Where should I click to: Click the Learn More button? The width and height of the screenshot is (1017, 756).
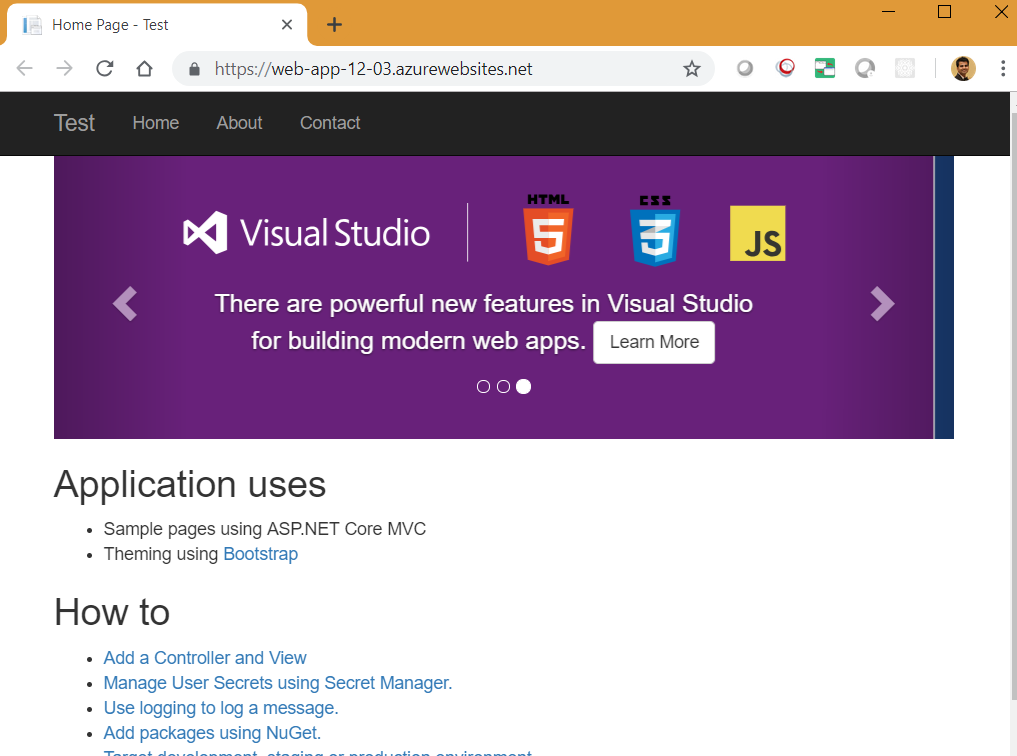click(x=654, y=342)
